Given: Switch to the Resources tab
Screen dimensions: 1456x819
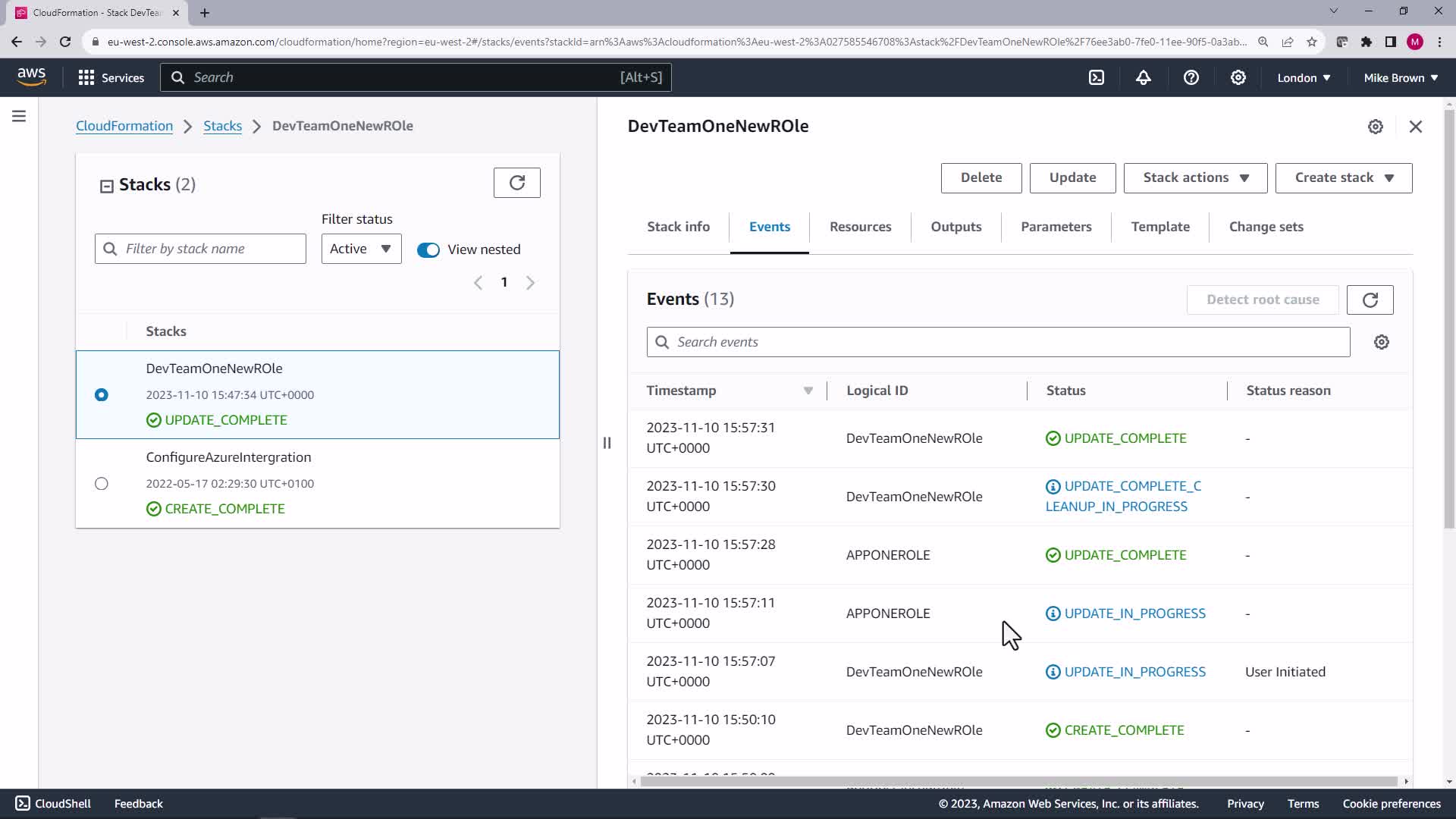Looking at the screenshot, I should (x=860, y=227).
